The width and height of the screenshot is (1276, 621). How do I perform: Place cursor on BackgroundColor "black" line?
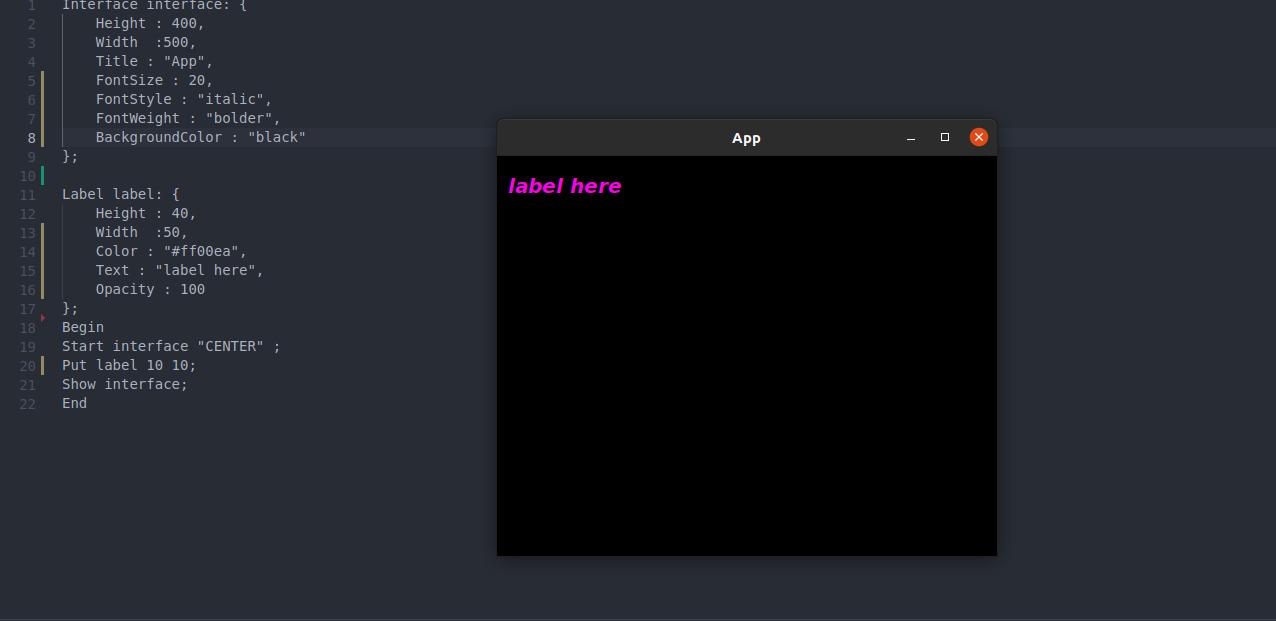pos(201,137)
